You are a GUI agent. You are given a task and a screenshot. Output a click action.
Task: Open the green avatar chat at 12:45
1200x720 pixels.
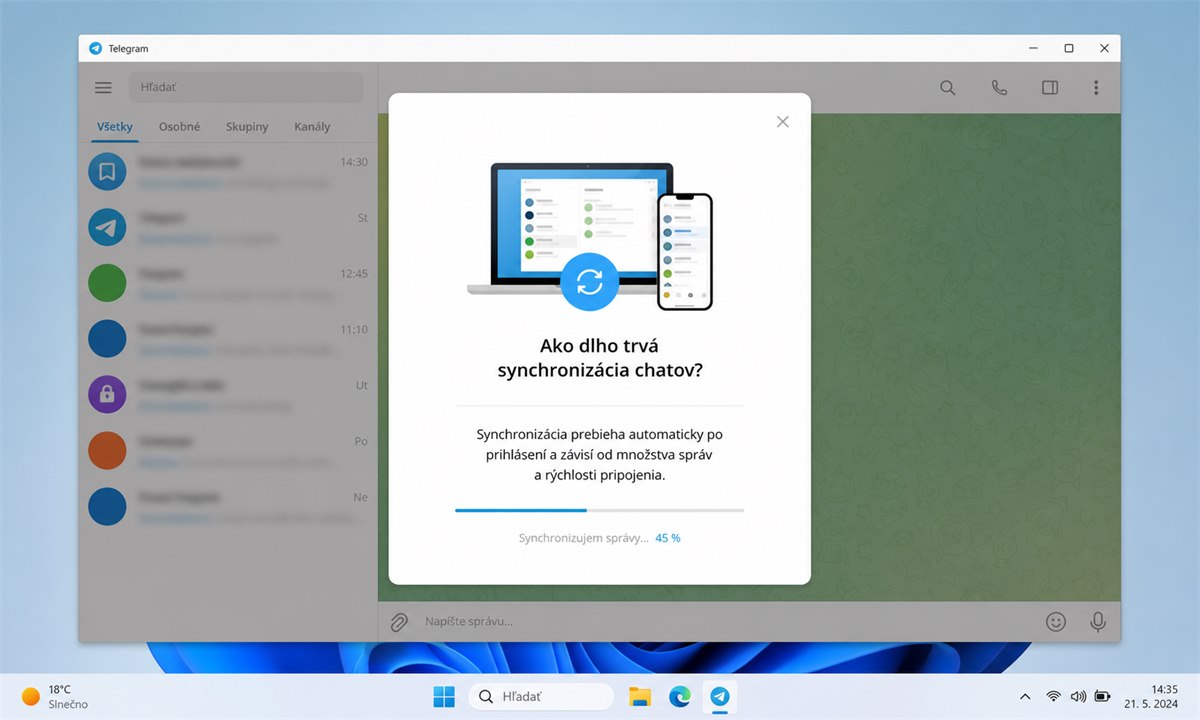tap(228, 284)
